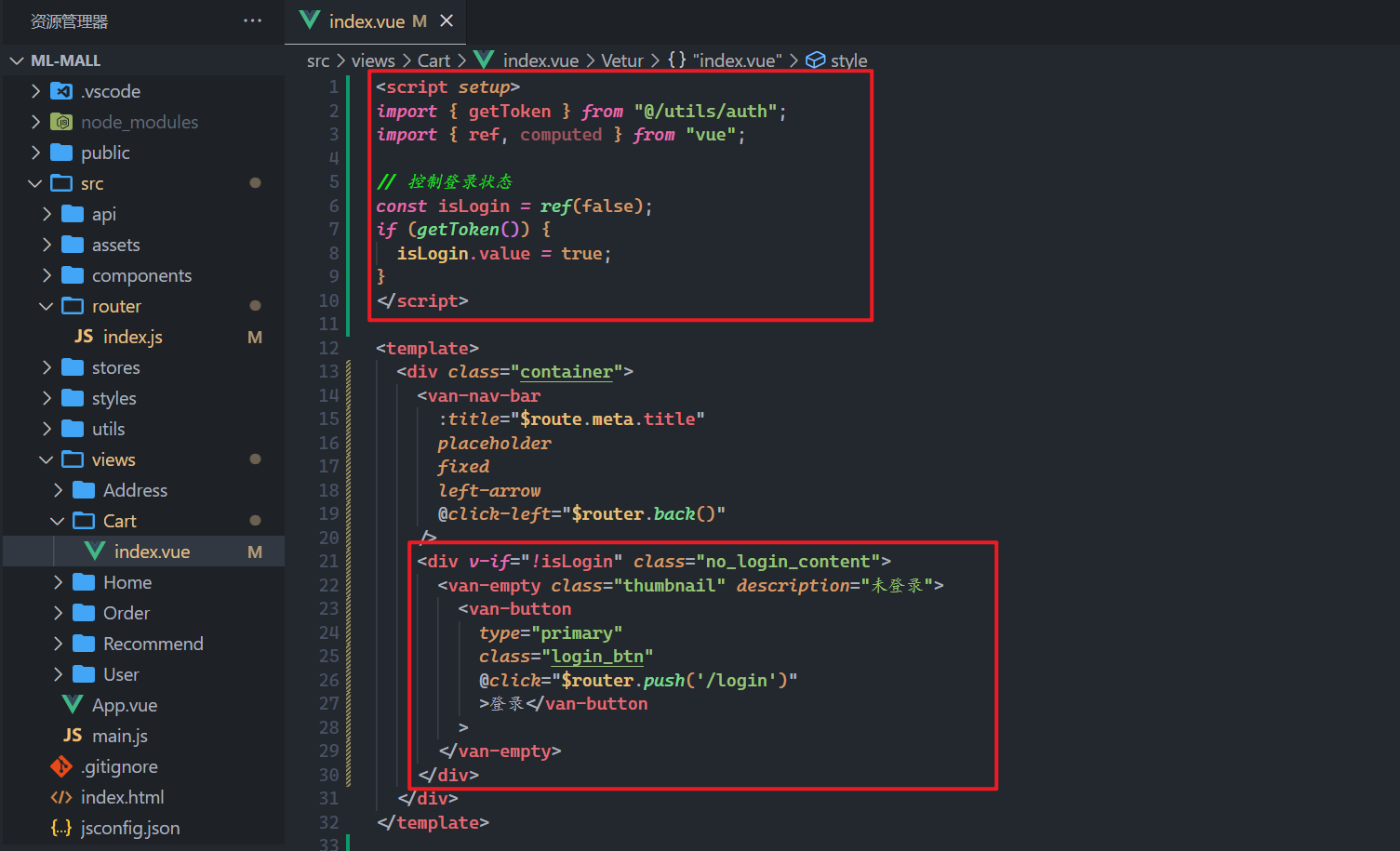Click the Address folder icon
This screenshot has width=1400, height=851.
[84, 490]
